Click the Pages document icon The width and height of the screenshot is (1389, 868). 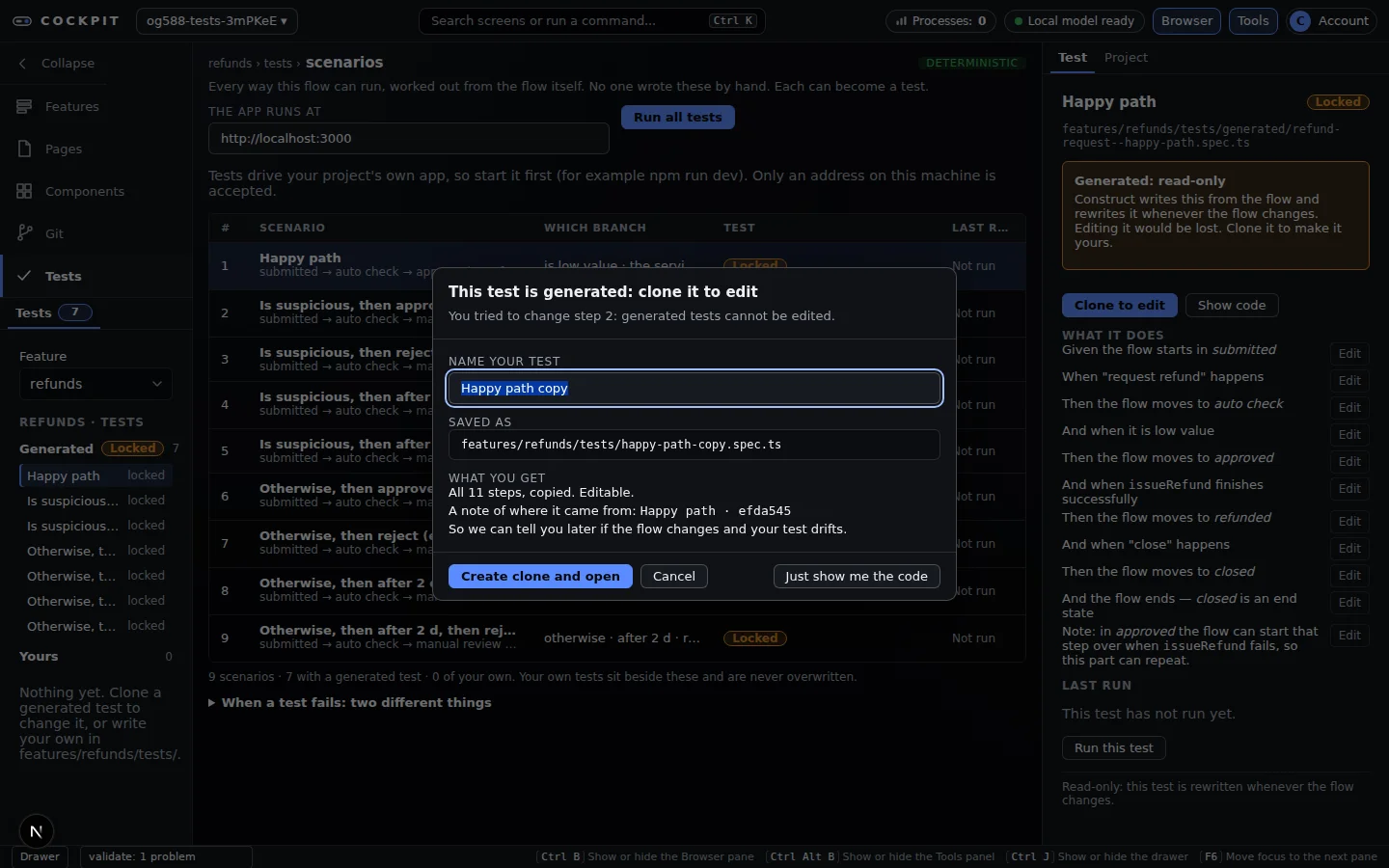tap(24, 149)
